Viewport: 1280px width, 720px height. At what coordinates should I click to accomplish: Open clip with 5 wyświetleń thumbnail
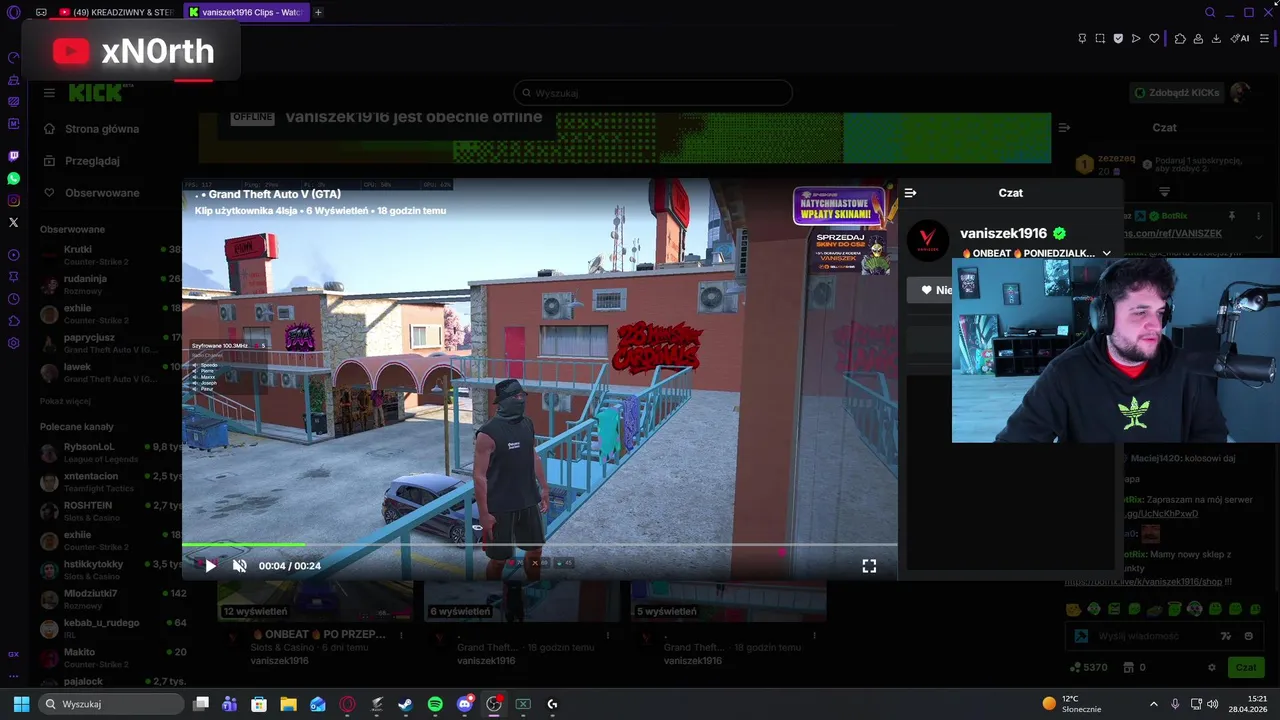coord(729,600)
